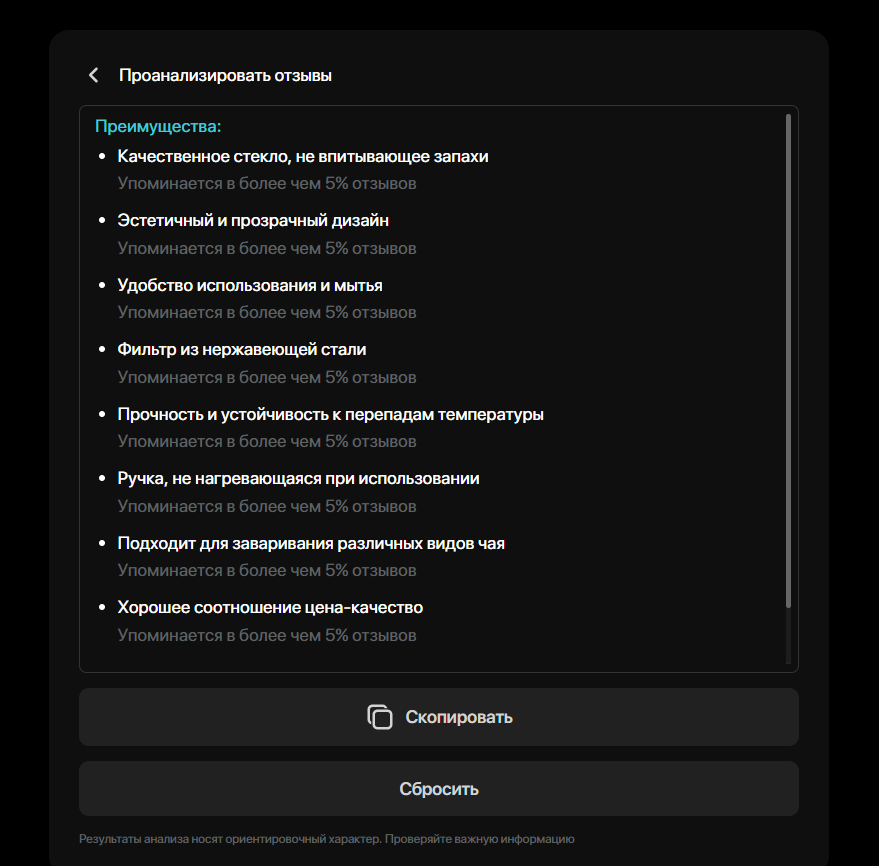
Task: Click the Сбросить button
Action: pyautogui.click(x=439, y=789)
